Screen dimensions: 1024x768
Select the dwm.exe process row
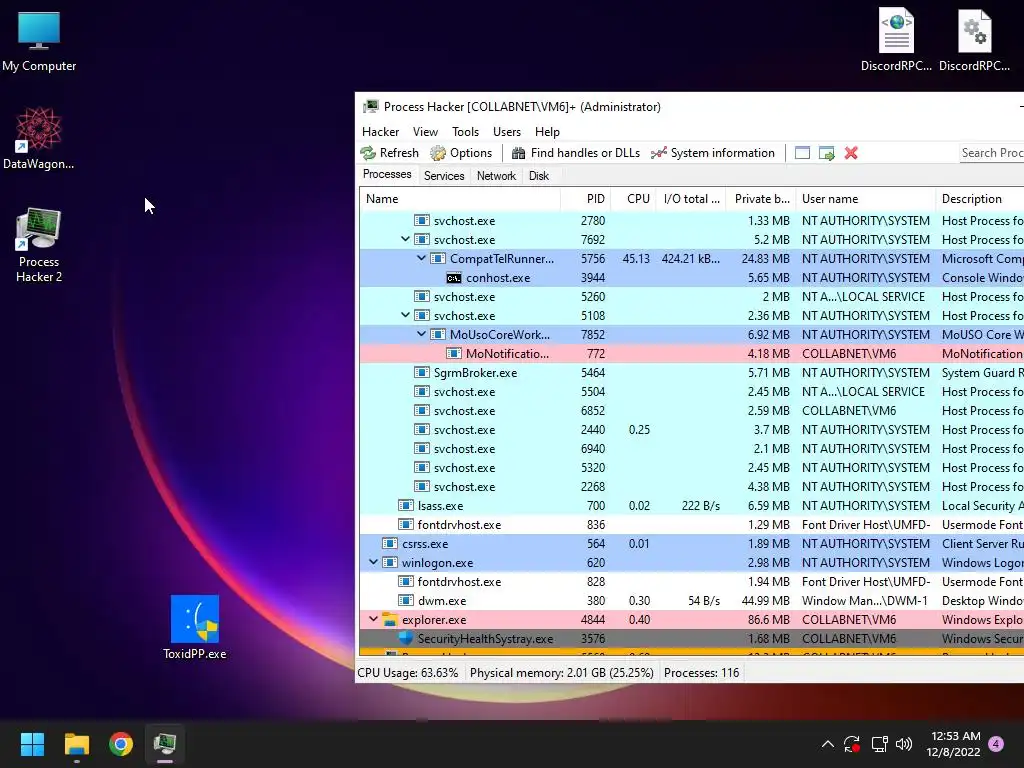coord(692,600)
